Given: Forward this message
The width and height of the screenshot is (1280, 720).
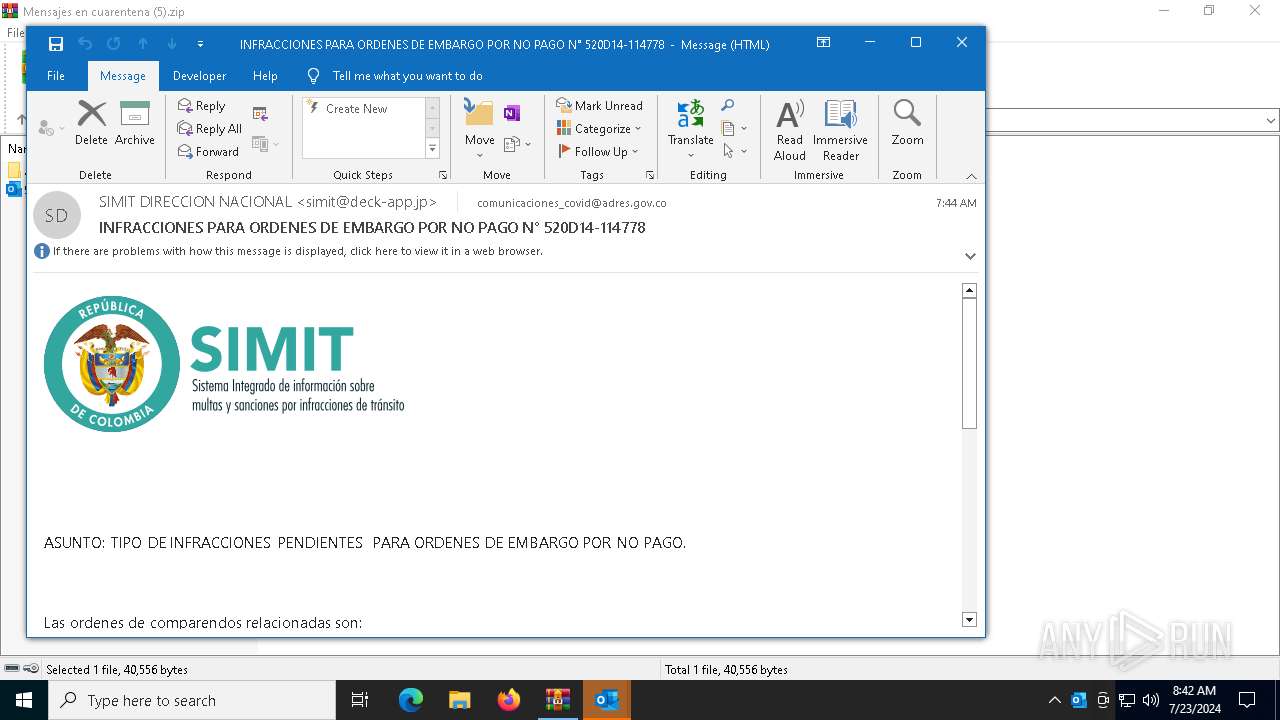Looking at the screenshot, I should click(208, 152).
